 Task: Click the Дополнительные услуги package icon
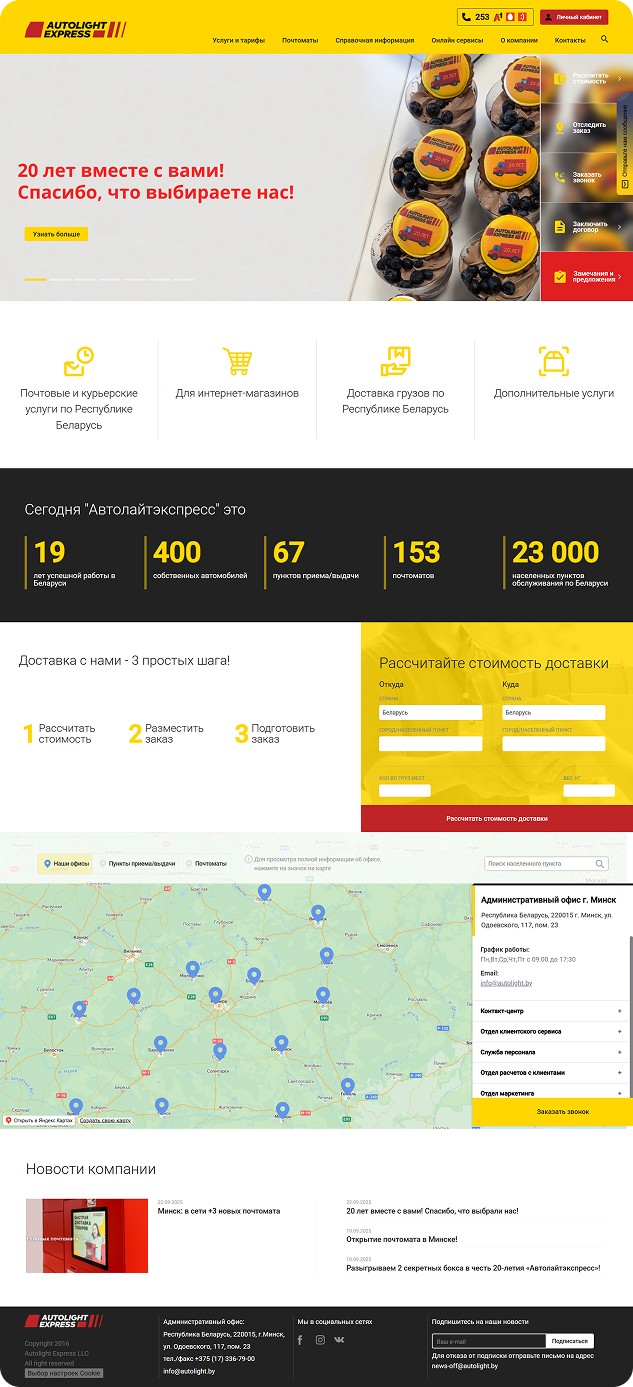(554, 361)
